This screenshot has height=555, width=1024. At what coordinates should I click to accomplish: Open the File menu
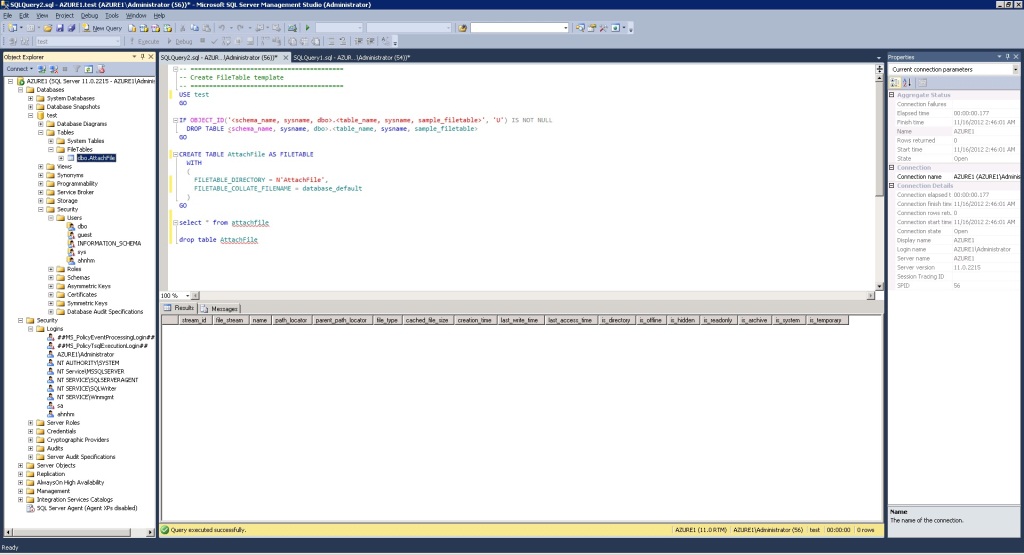8,15
